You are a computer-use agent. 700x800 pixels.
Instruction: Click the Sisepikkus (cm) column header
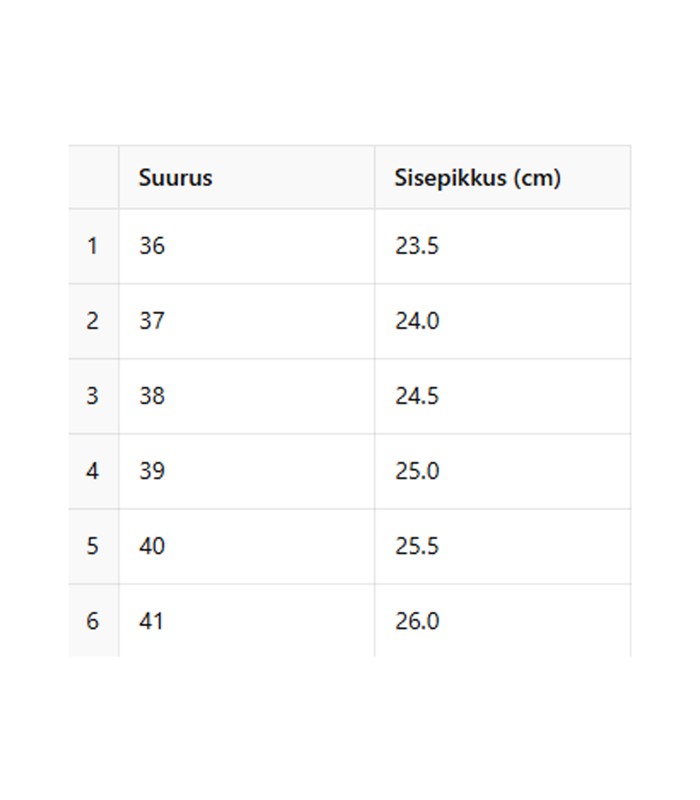[503, 177]
